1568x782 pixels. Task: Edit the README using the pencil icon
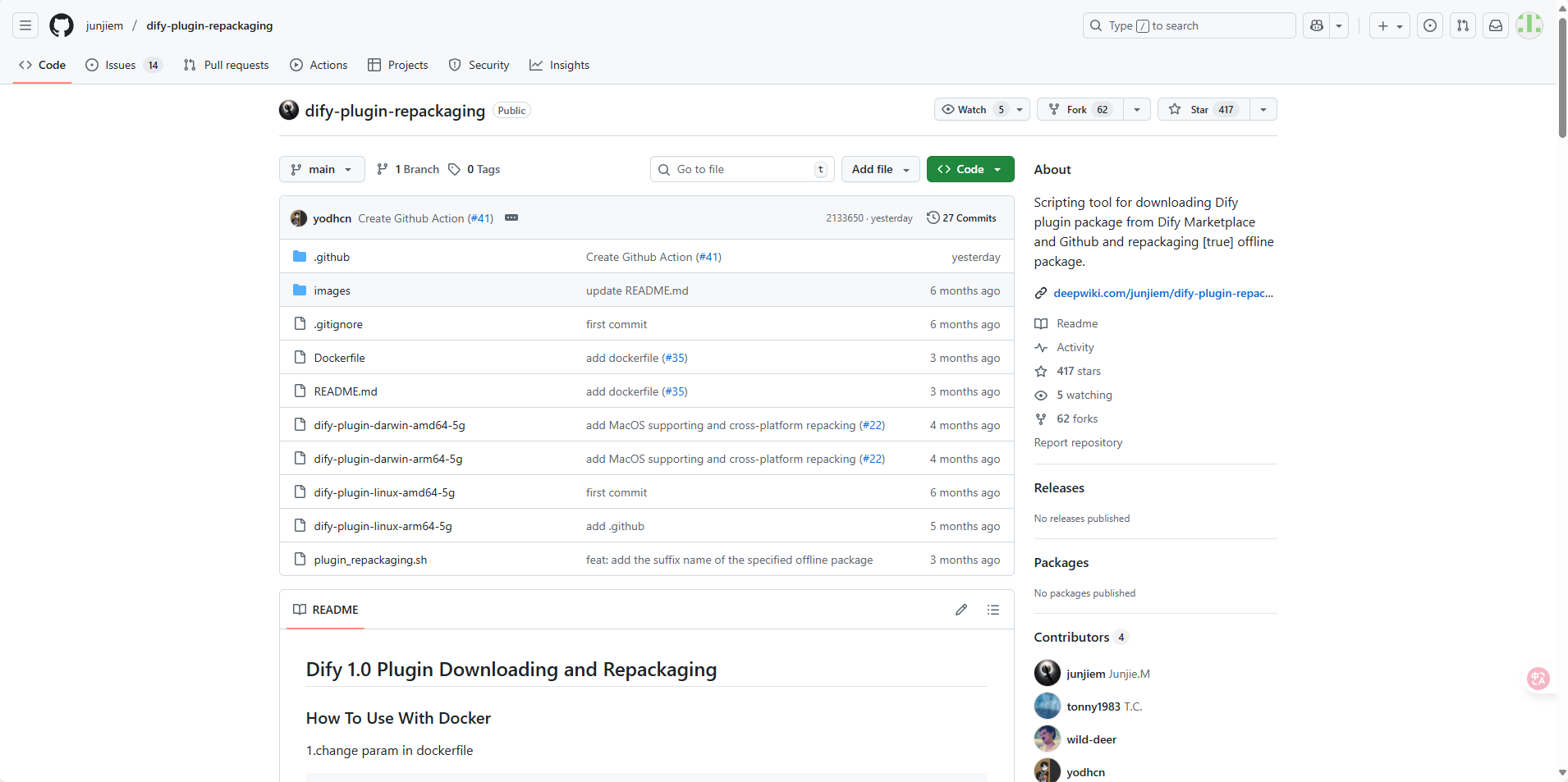click(x=961, y=610)
